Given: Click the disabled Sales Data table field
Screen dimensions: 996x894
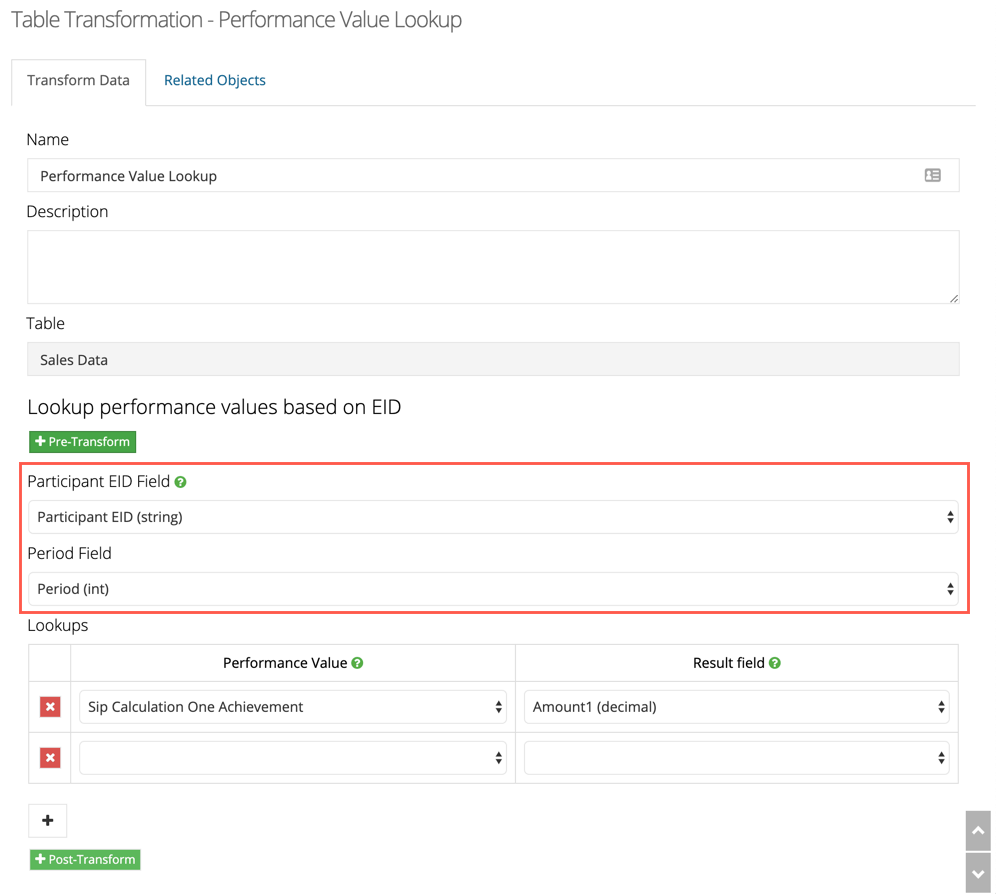Looking at the screenshot, I should [493, 360].
